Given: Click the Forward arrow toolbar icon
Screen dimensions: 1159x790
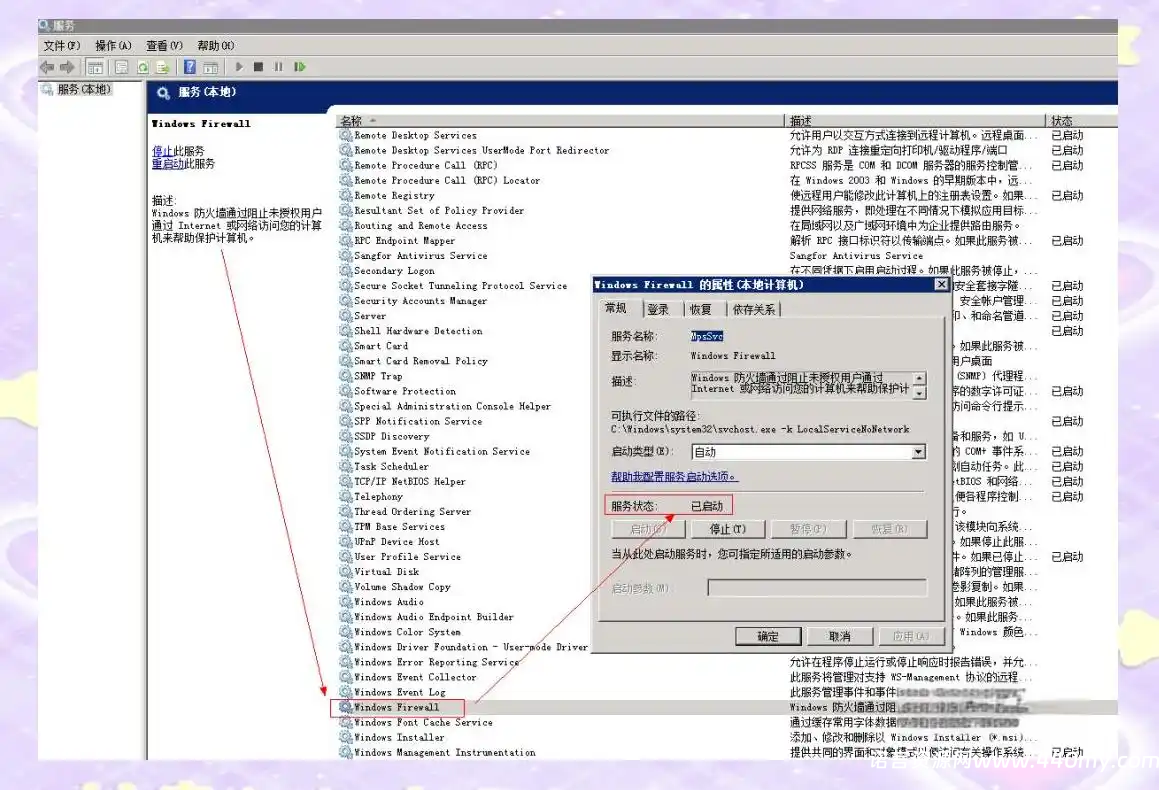Looking at the screenshot, I should tap(67, 67).
